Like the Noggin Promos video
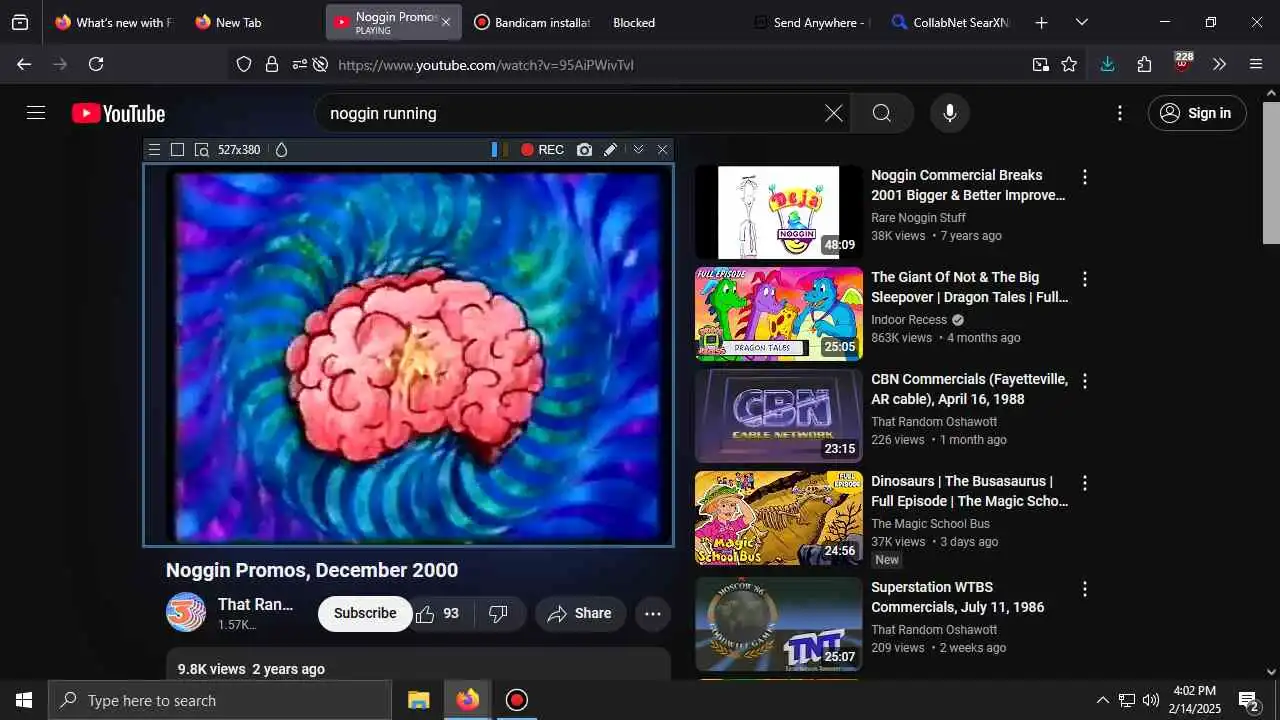 pos(438,613)
